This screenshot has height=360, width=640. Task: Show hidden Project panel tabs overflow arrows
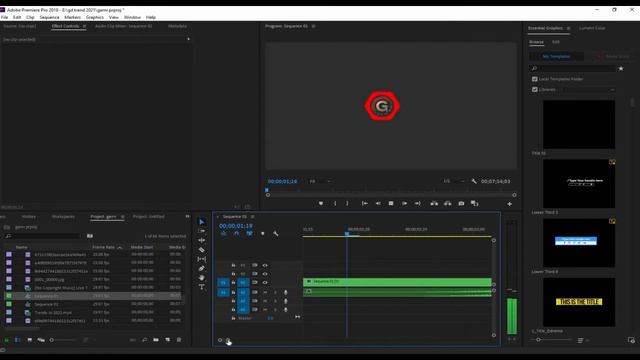(x=187, y=216)
